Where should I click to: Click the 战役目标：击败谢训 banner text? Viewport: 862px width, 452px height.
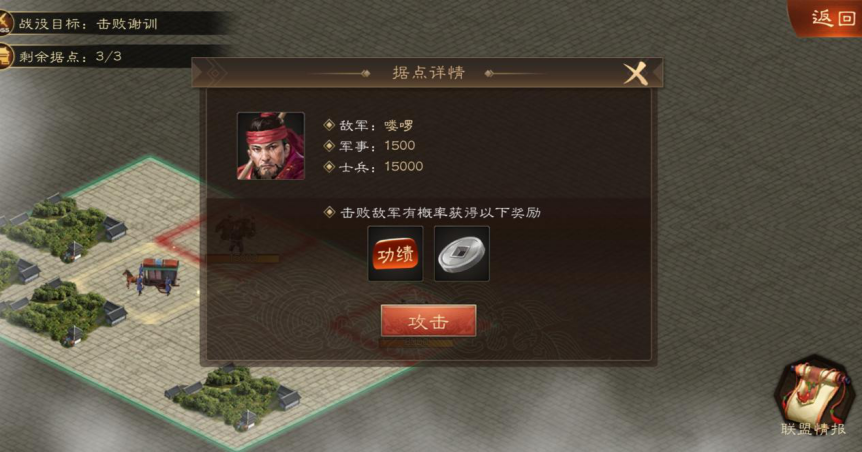[x=89, y=24]
